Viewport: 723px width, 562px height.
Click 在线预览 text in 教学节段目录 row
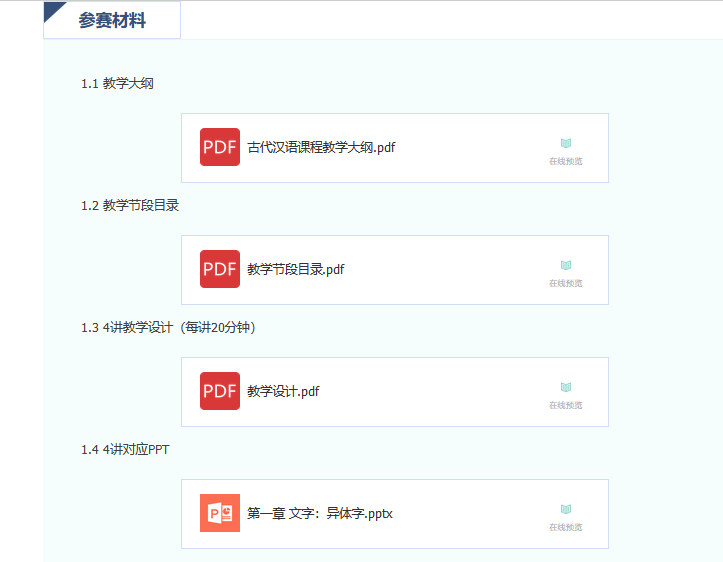tap(565, 283)
